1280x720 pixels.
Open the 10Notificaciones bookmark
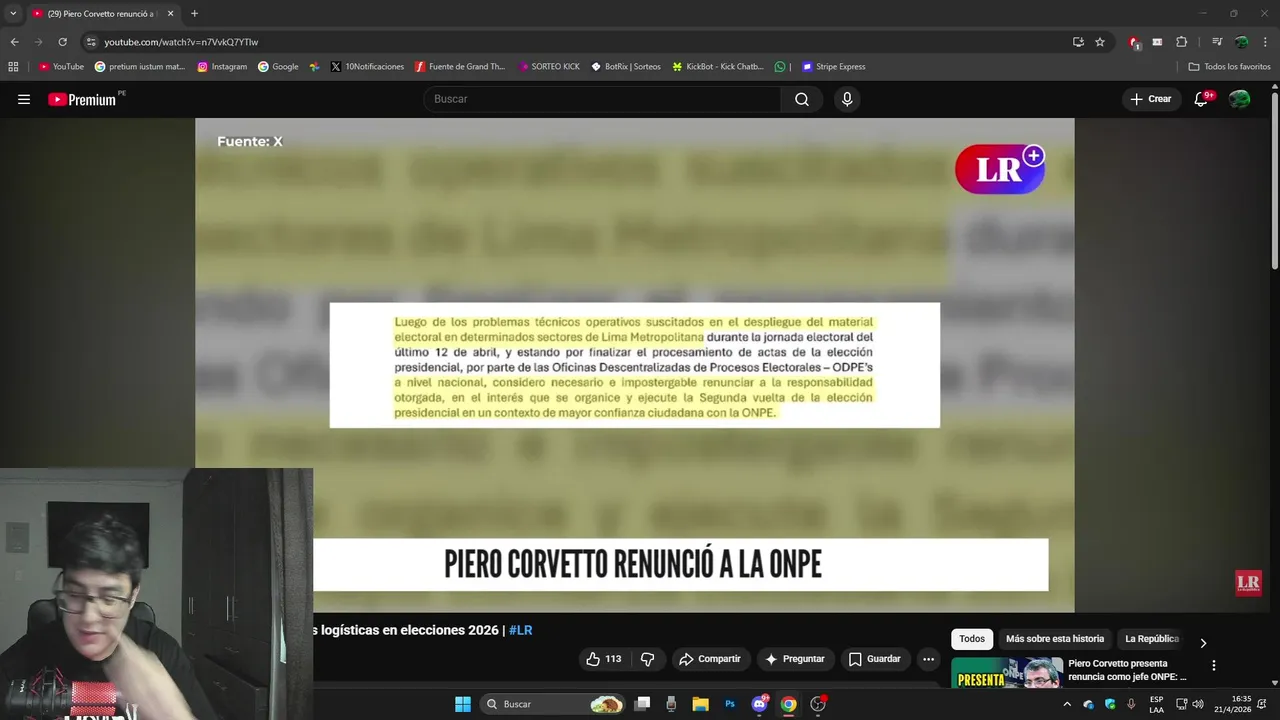(x=367, y=67)
